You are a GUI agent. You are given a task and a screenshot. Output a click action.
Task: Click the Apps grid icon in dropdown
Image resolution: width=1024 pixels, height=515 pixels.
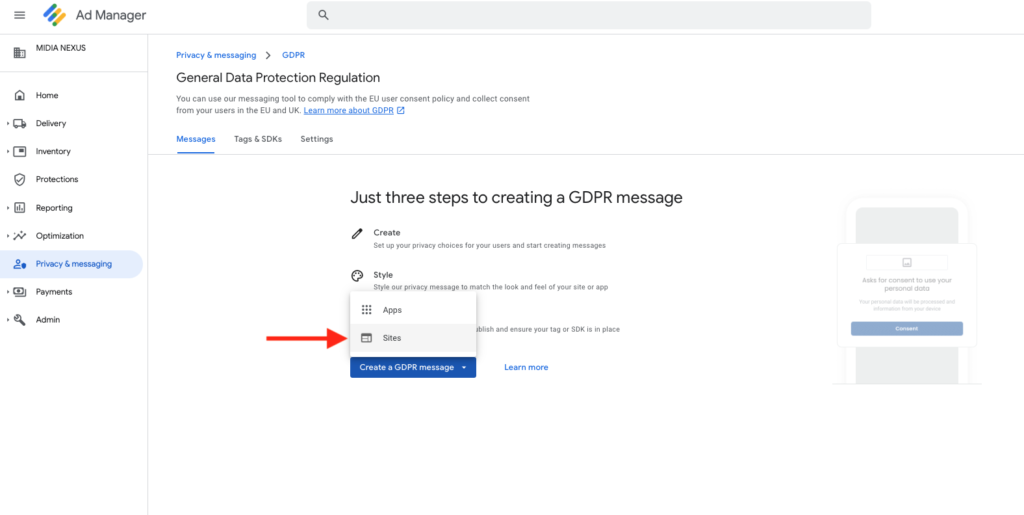point(366,310)
